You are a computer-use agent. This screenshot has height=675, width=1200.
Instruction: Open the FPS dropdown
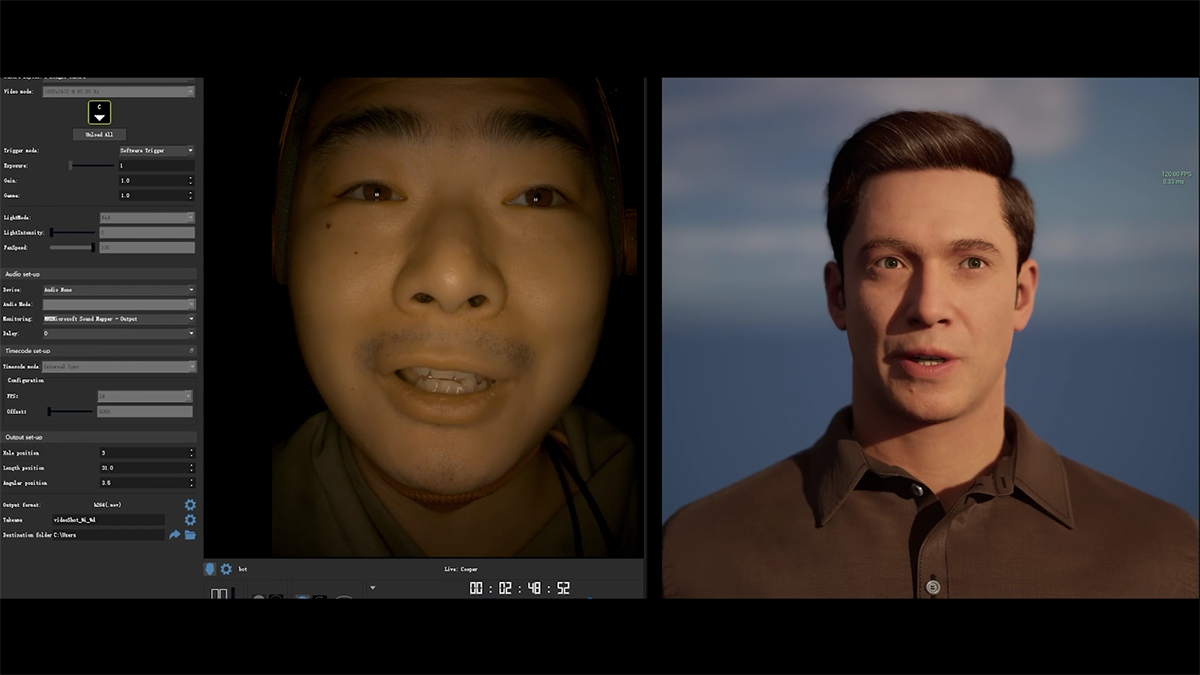[144, 396]
